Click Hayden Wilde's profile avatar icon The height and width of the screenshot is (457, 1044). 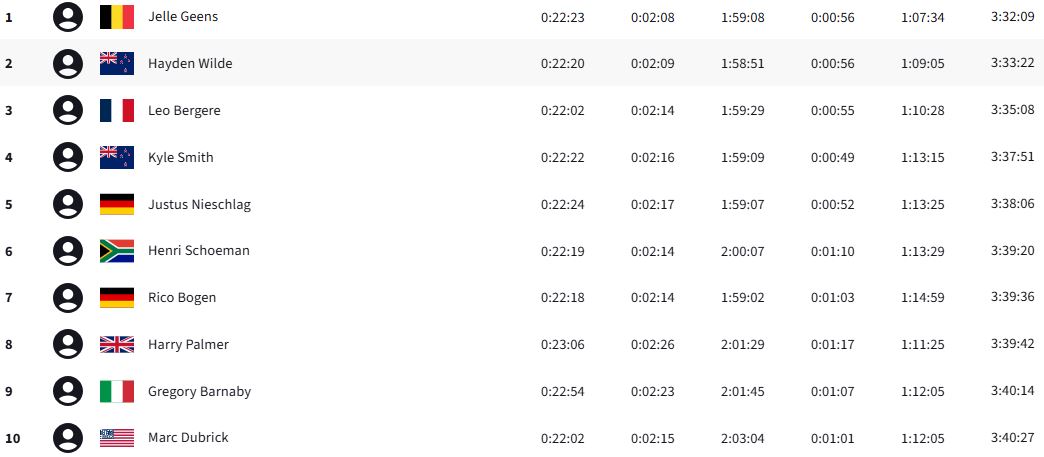coord(67,63)
